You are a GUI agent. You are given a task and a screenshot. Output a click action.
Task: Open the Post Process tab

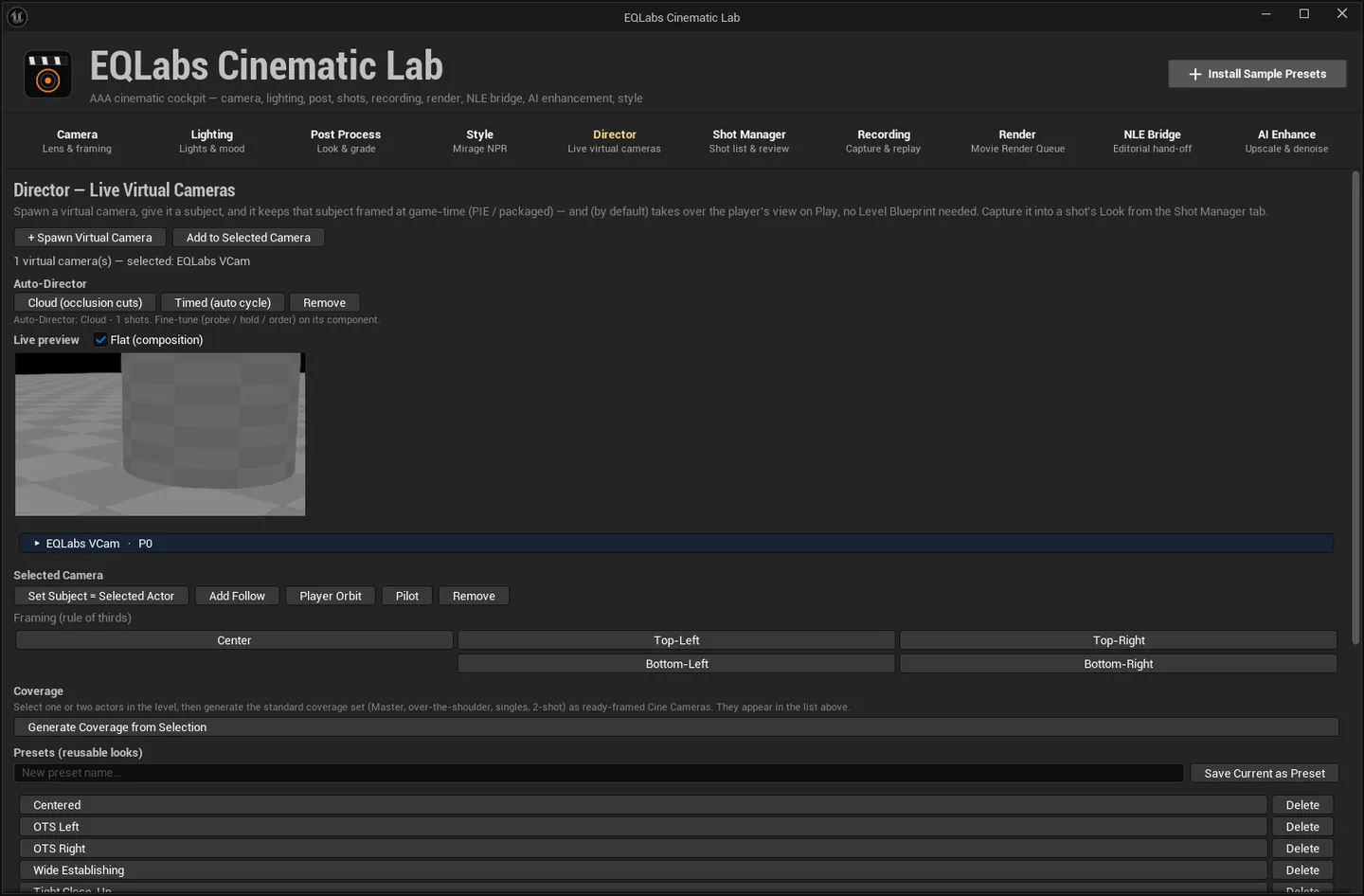346,141
